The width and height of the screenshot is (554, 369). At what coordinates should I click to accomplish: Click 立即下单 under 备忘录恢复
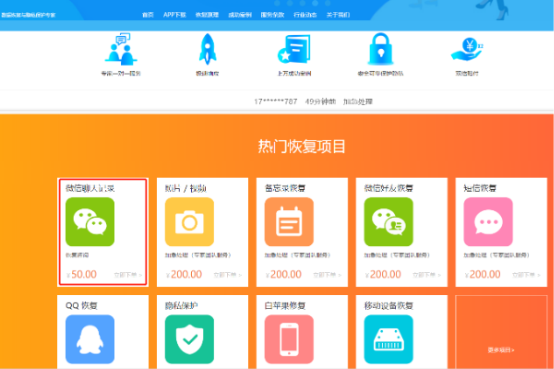click(327, 275)
